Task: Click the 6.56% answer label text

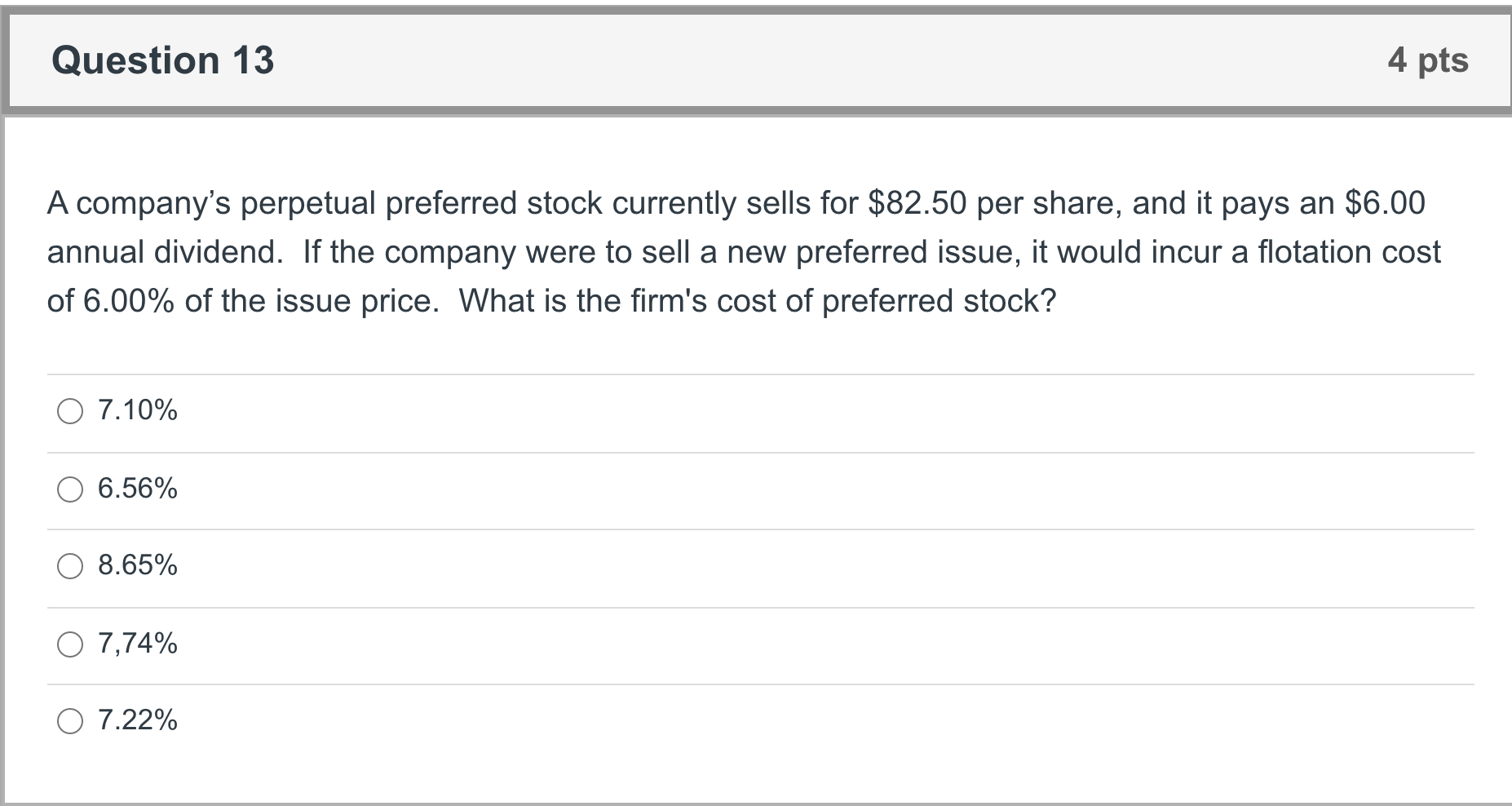Action: click(137, 488)
